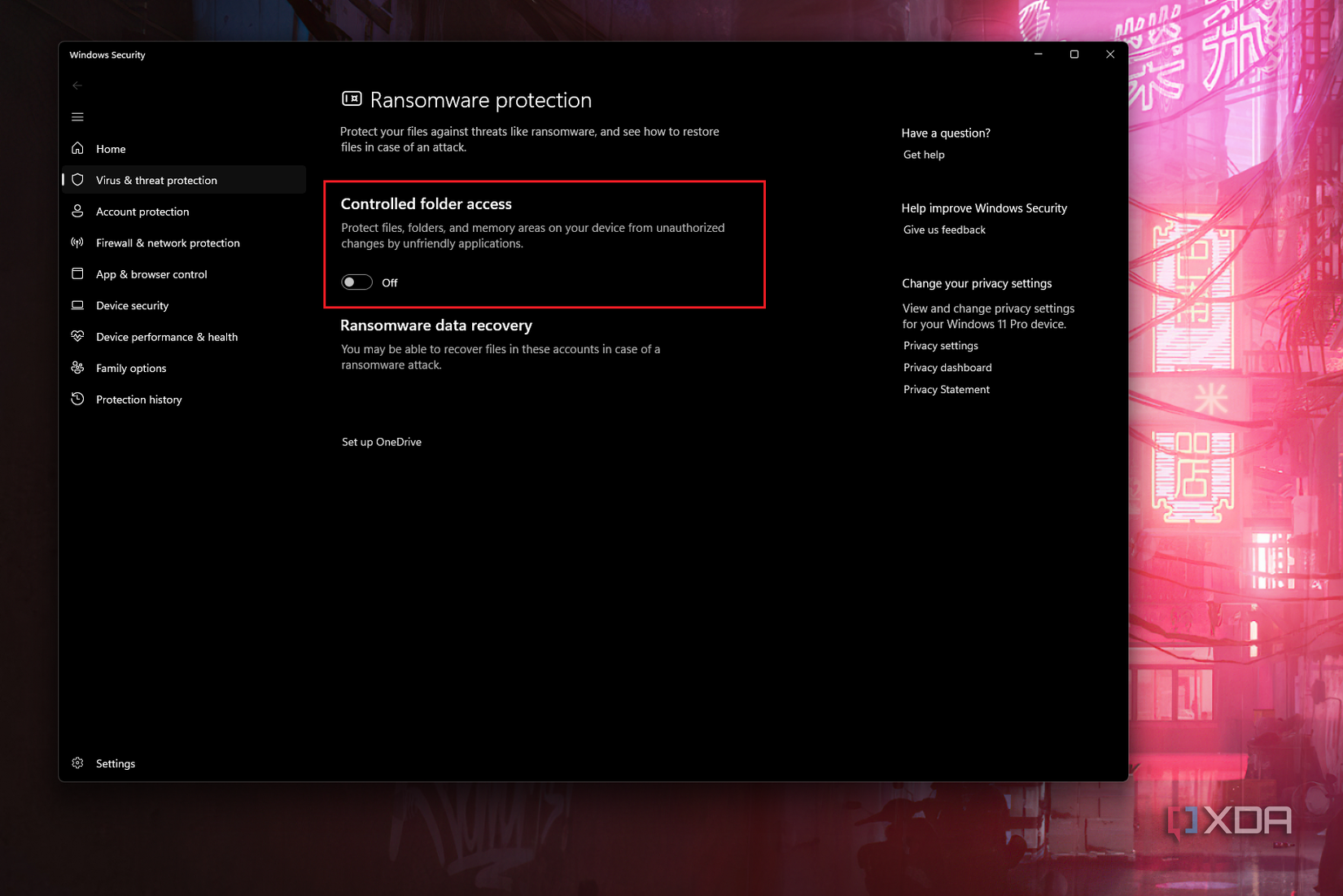The width and height of the screenshot is (1343, 896).
Task: Open the Privacy Statement link
Action: point(947,390)
